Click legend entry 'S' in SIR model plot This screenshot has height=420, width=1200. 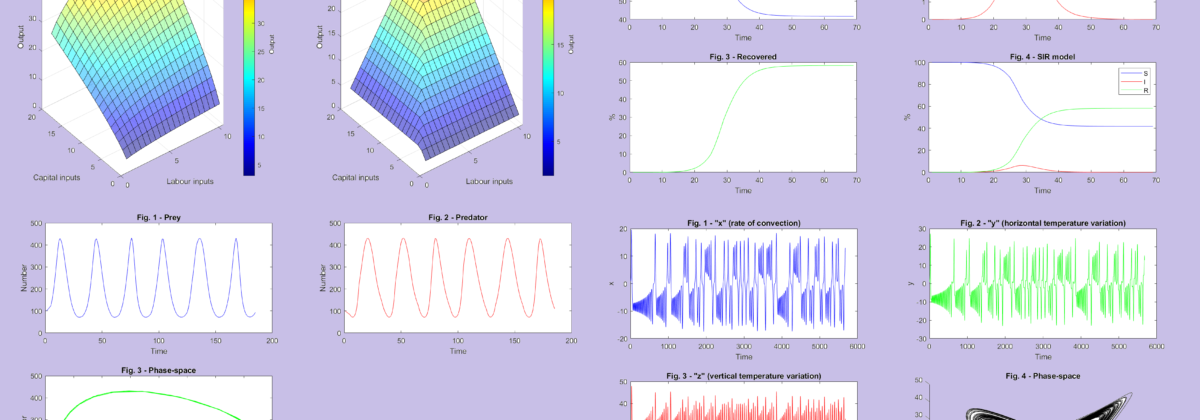(1134, 73)
